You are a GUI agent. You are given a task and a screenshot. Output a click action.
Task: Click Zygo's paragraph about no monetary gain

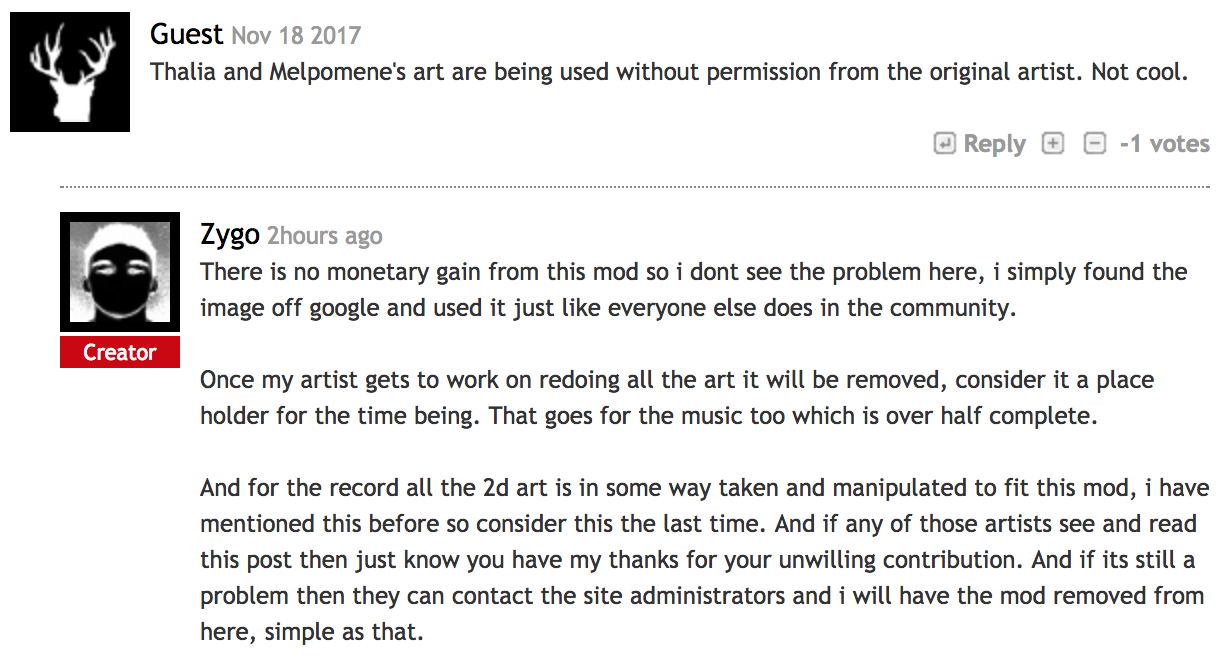(x=694, y=290)
